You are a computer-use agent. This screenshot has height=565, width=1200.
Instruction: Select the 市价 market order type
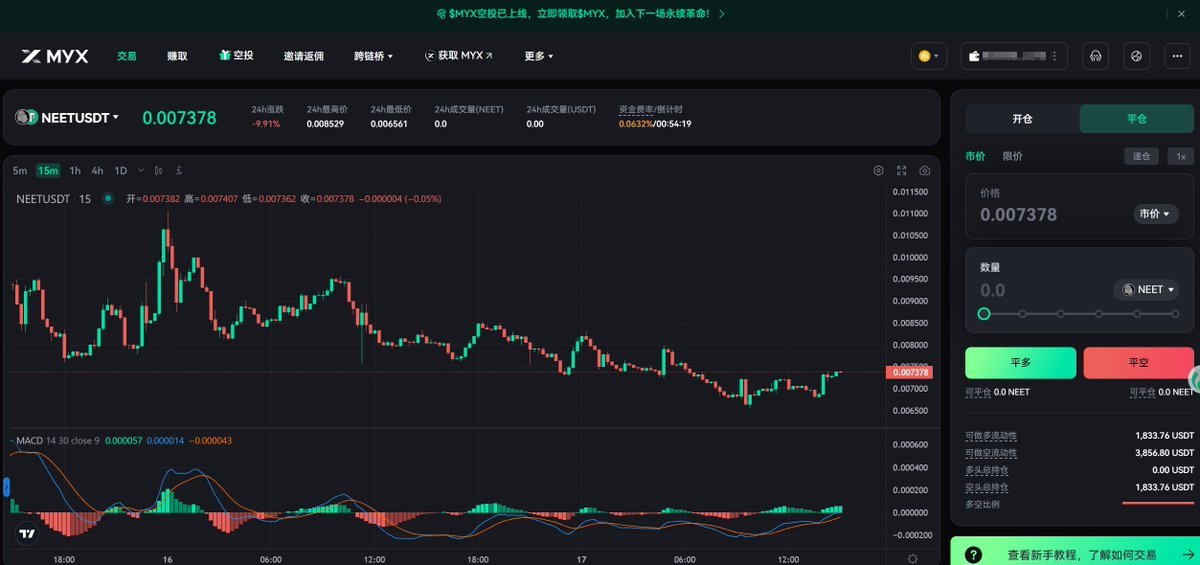pos(975,156)
